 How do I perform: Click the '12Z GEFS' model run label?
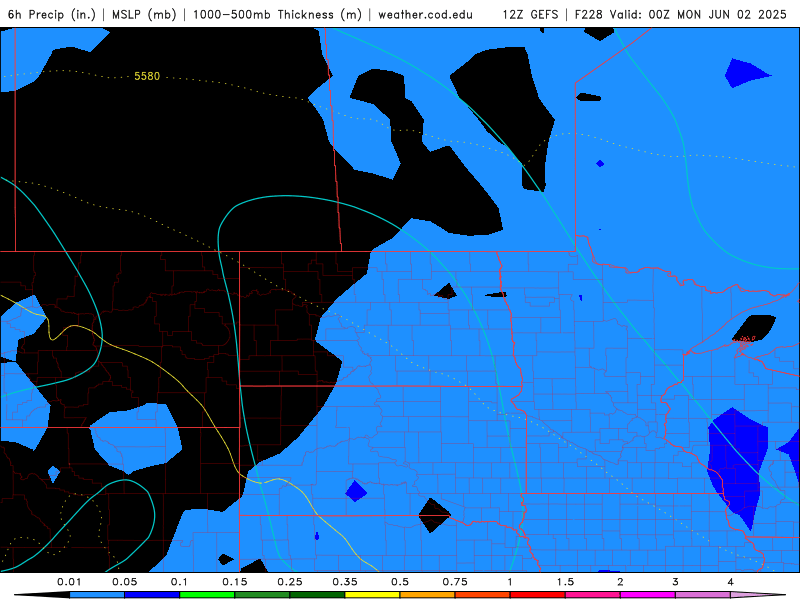pyautogui.click(x=531, y=14)
